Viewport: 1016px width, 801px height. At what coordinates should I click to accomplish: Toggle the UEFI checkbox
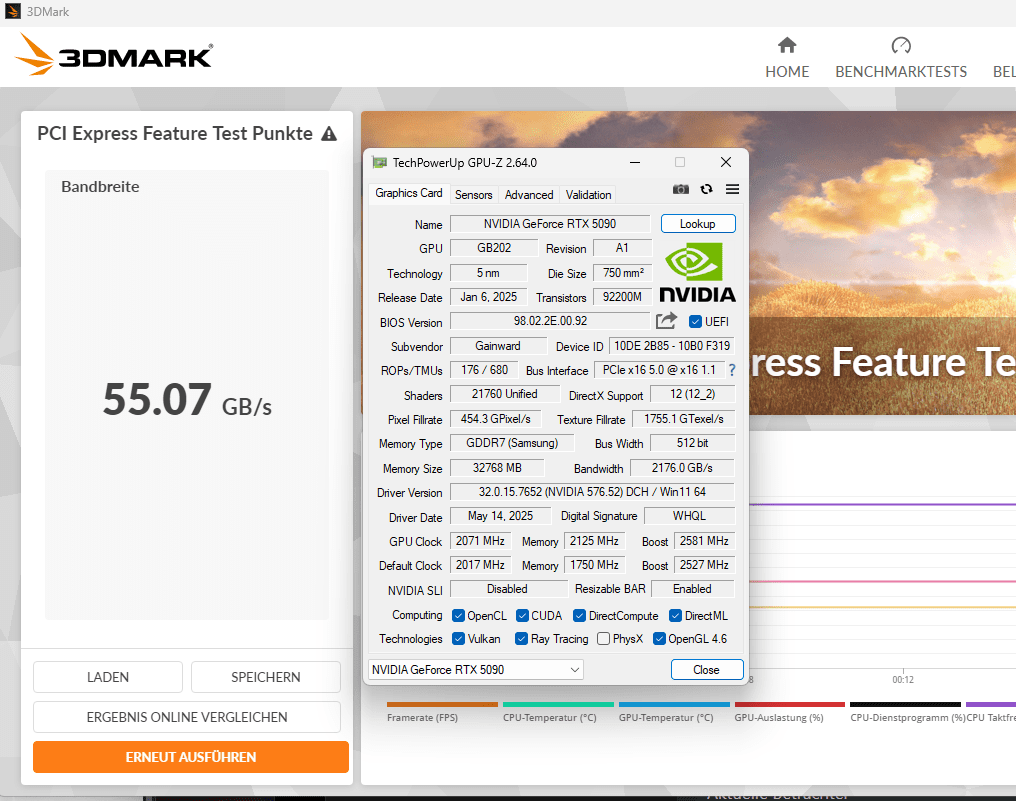(695, 321)
